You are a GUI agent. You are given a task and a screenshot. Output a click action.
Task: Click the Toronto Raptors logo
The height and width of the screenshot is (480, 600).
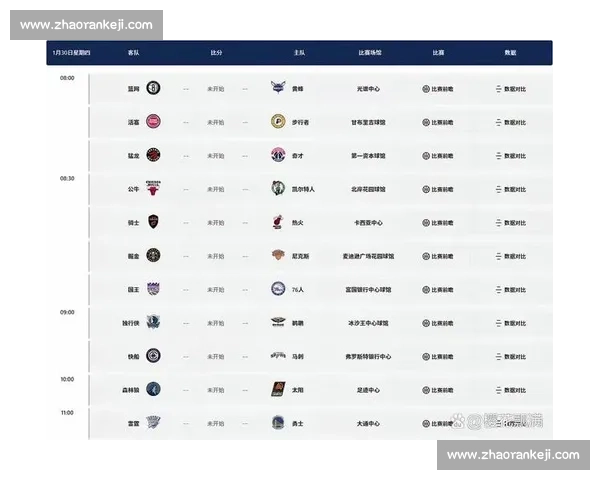(153, 155)
